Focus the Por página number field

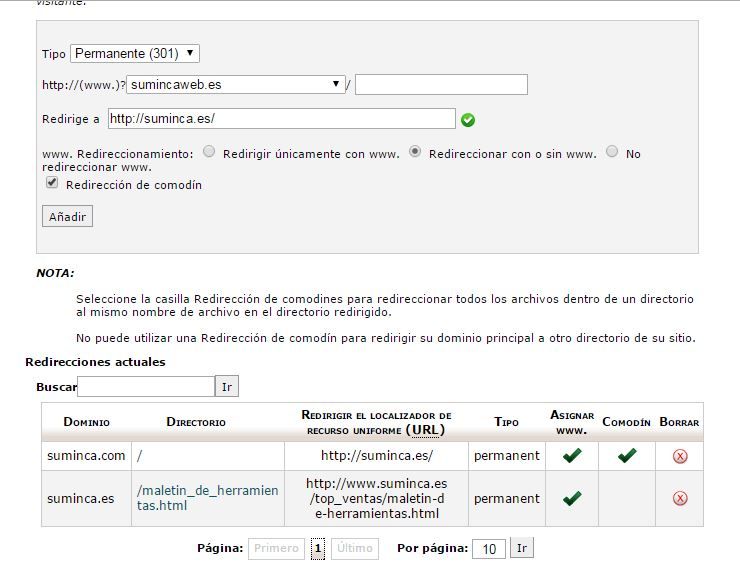[489, 549]
